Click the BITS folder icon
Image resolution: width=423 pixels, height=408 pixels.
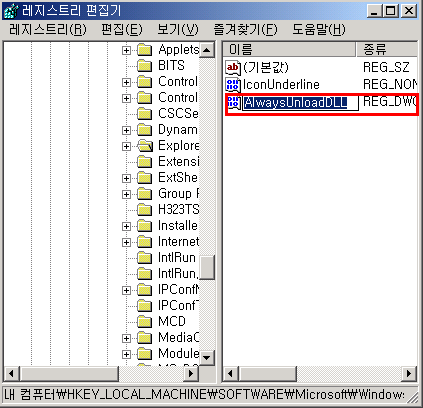(145, 66)
